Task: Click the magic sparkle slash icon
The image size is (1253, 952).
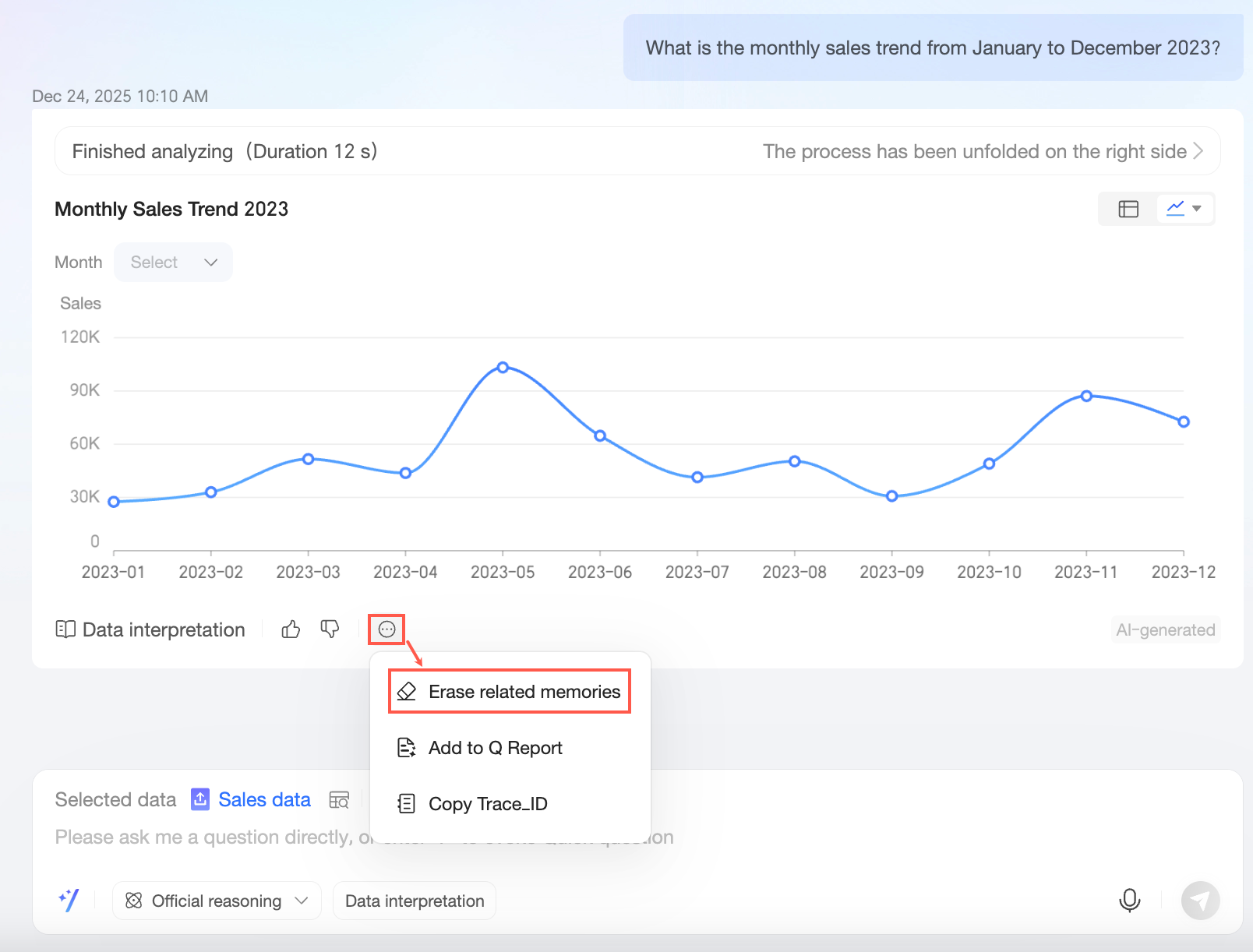Action: click(x=69, y=901)
